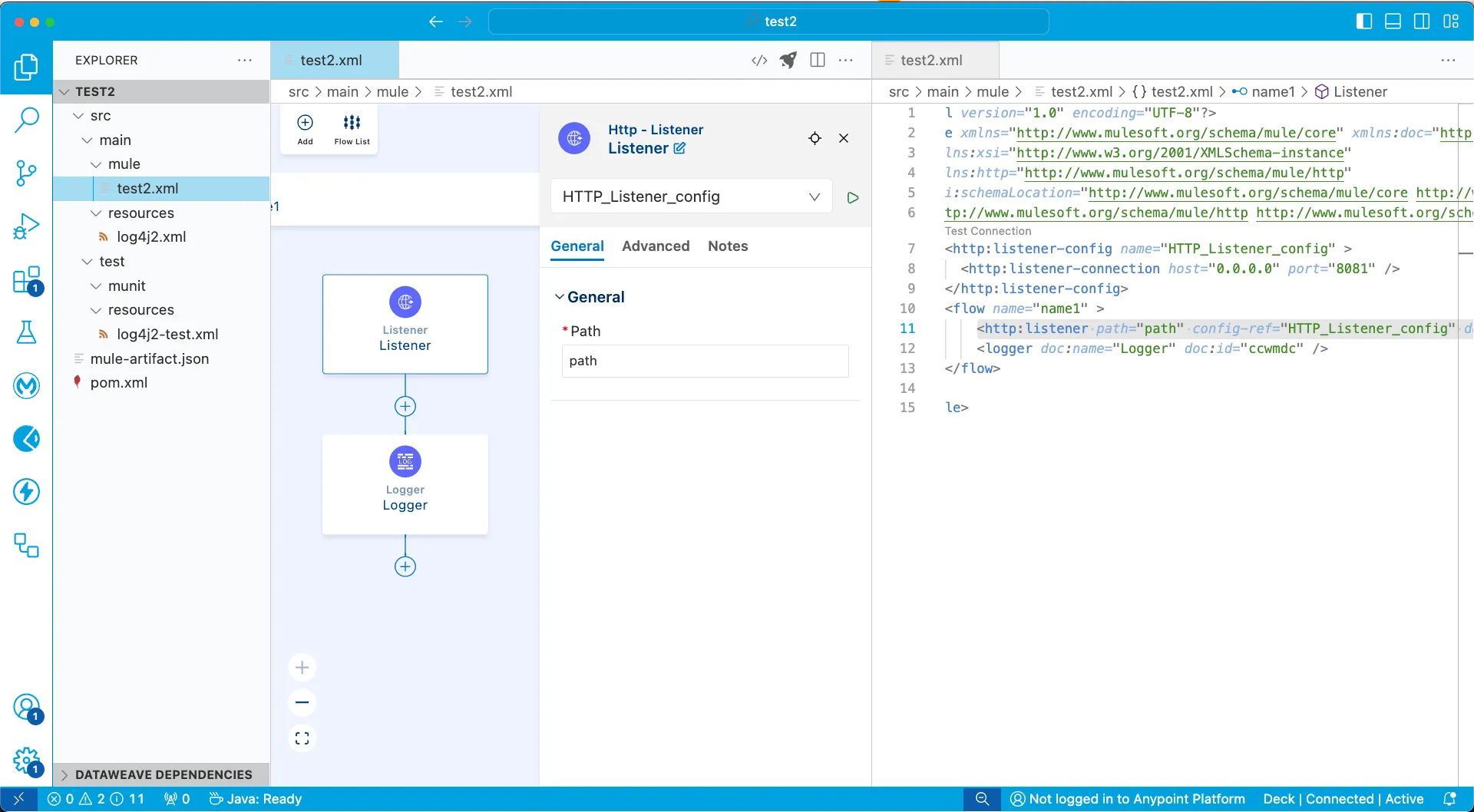This screenshot has width=1474, height=812.
Task: Locate the Listener component with target icon
Action: pyautogui.click(x=815, y=138)
